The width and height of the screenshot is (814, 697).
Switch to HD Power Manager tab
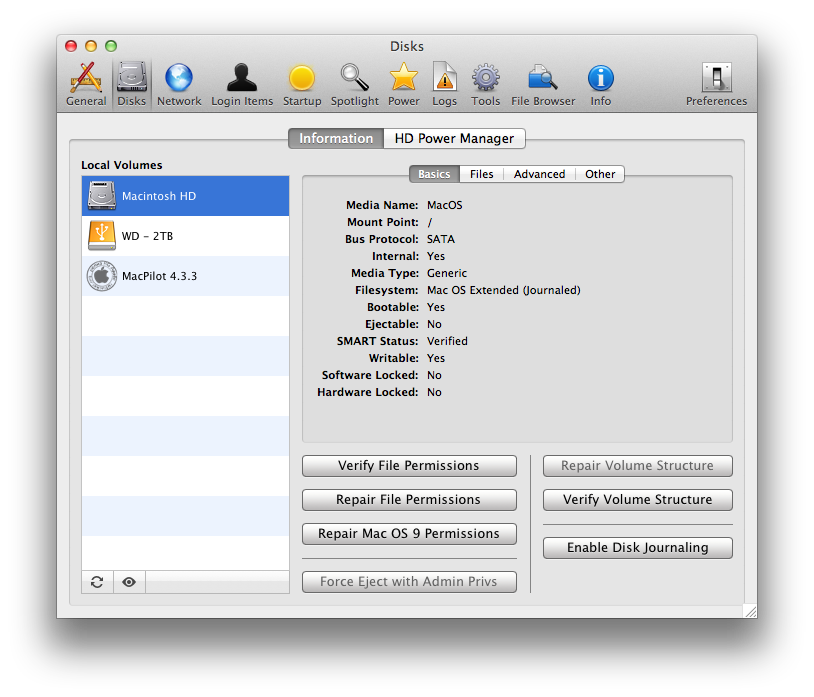click(454, 139)
